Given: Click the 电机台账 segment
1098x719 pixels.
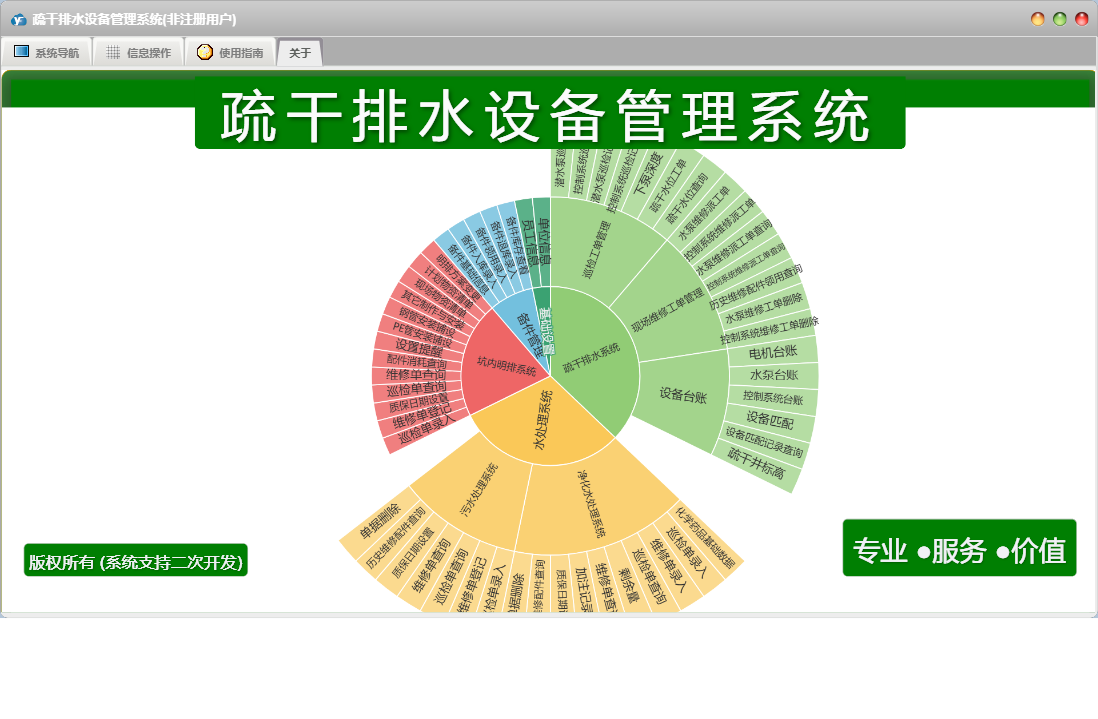Looking at the screenshot, I should [x=772, y=352].
